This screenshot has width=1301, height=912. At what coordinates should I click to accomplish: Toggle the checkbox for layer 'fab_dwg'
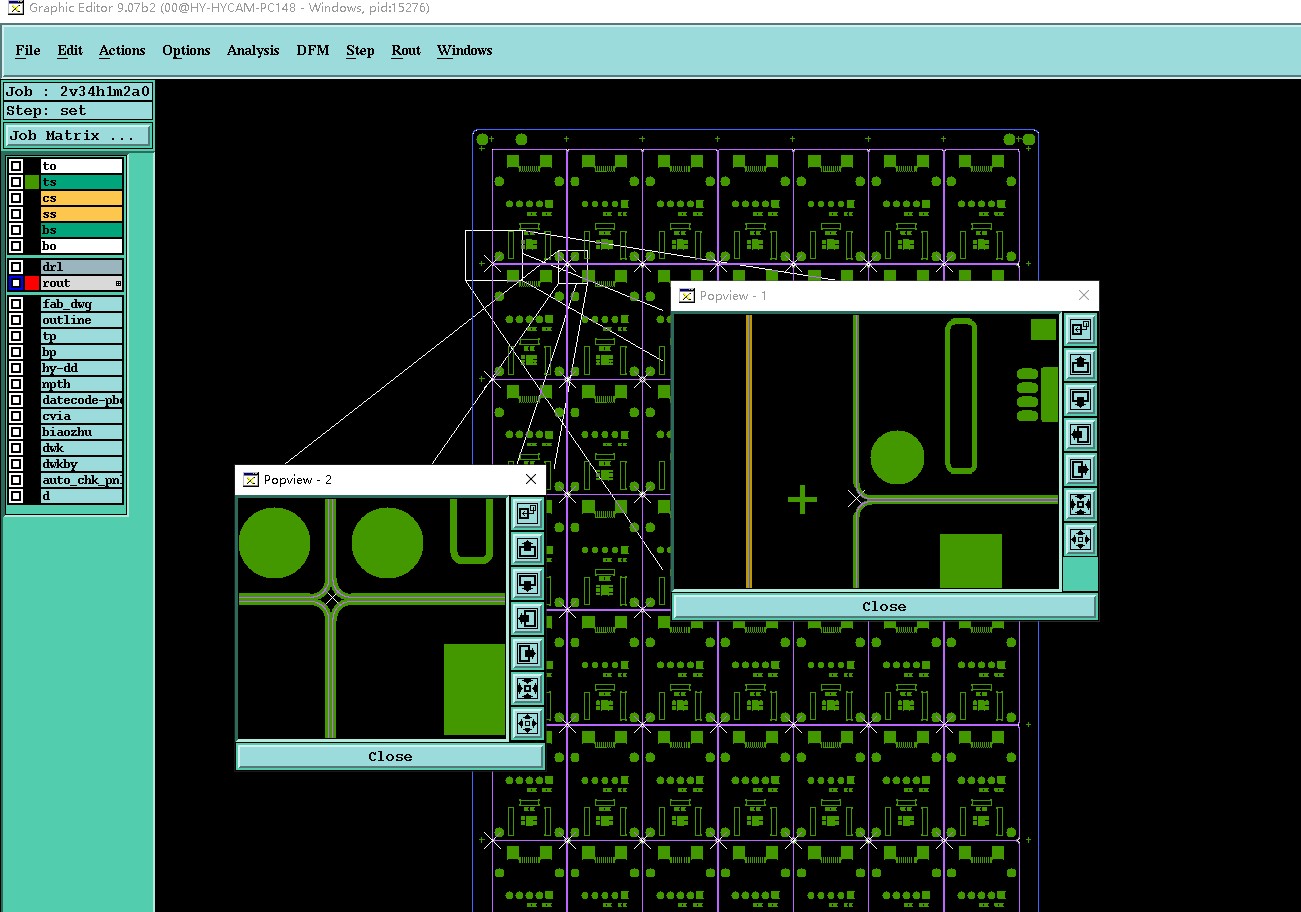(x=16, y=304)
